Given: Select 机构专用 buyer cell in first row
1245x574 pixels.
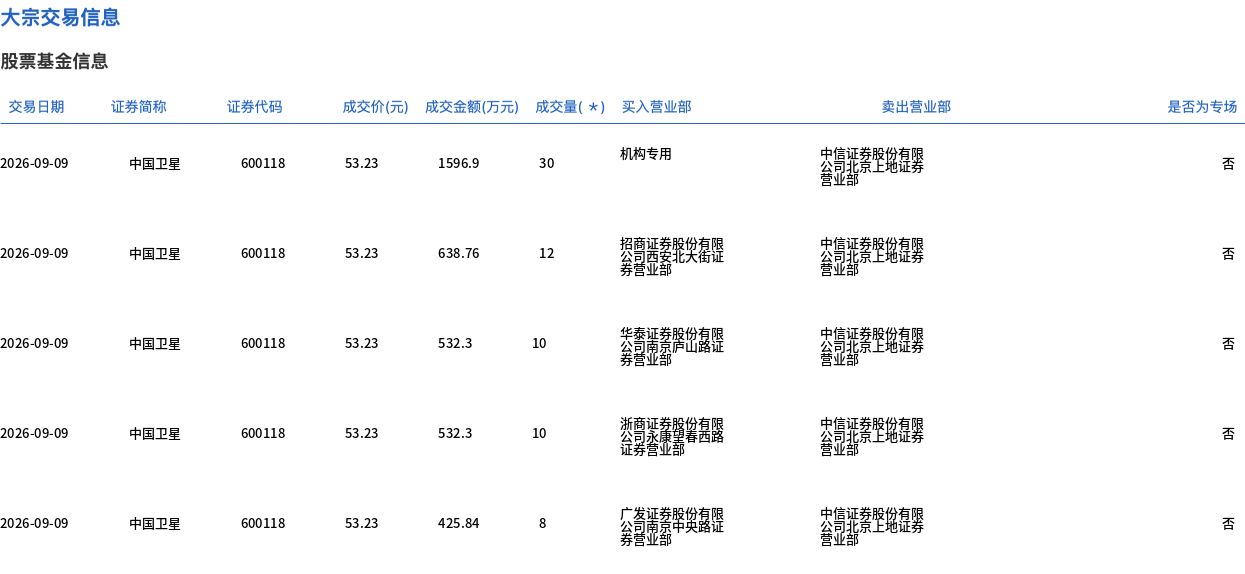Looking at the screenshot, I should (x=646, y=154).
